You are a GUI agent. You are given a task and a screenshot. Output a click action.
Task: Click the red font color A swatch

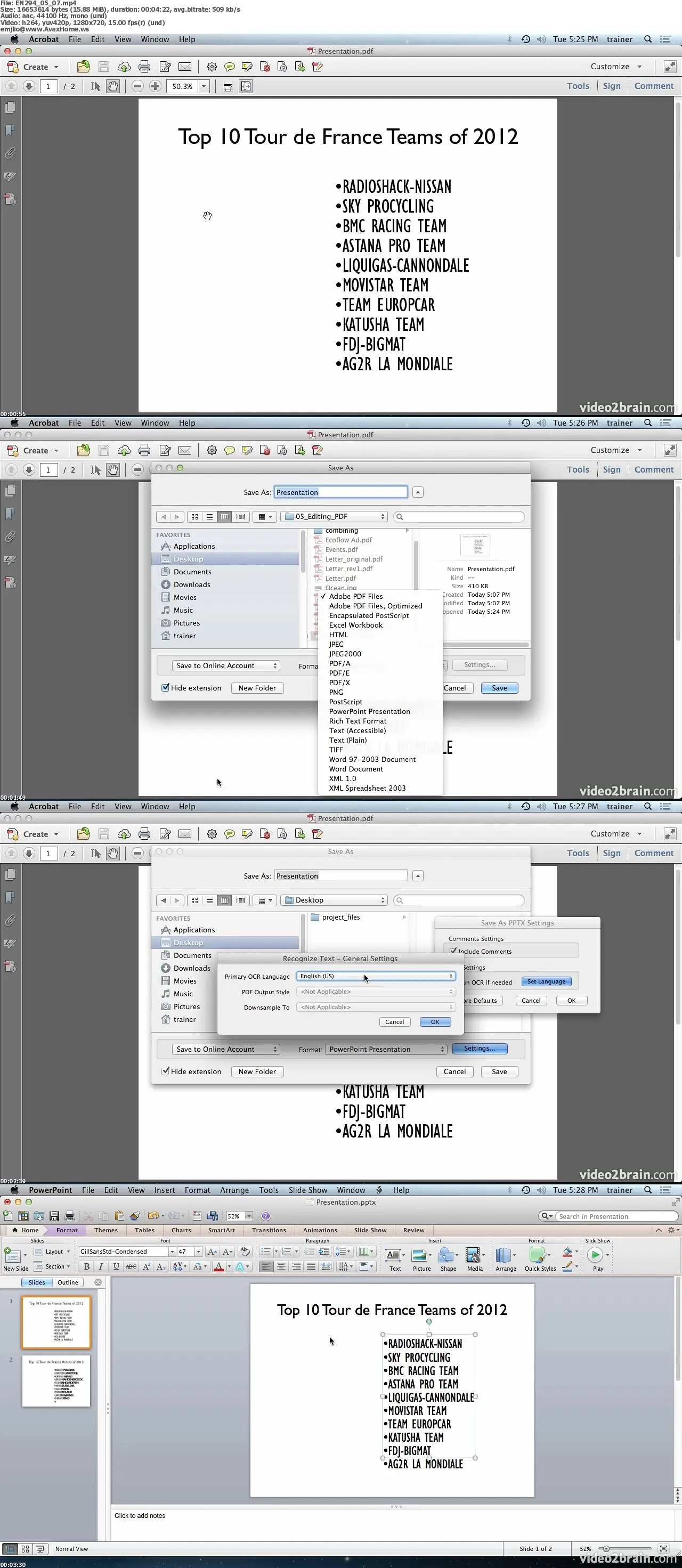point(219,1266)
